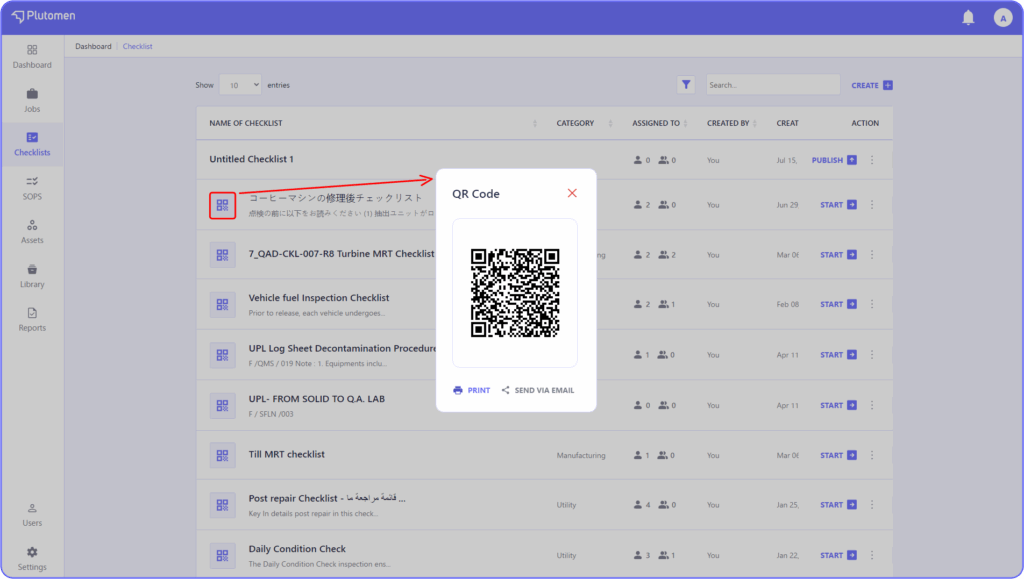Start UPL- FROM SOLID TO Q.A. LAB
The width and height of the screenshot is (1024, 579).
click(x=839, y=405)
